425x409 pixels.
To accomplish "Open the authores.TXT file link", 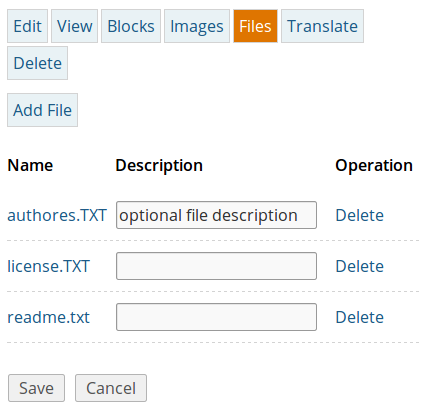I will (57, 215).
